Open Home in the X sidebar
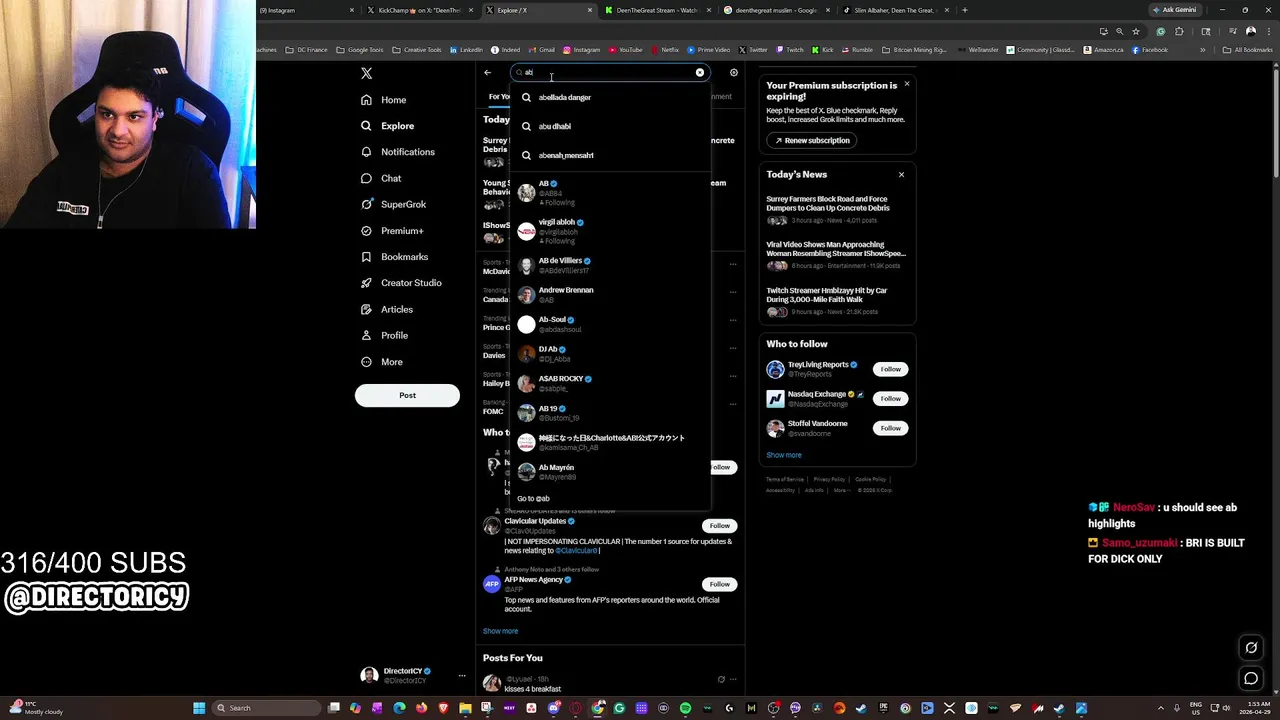Screen dimensions: 1280x720 [x=383, y=100]
